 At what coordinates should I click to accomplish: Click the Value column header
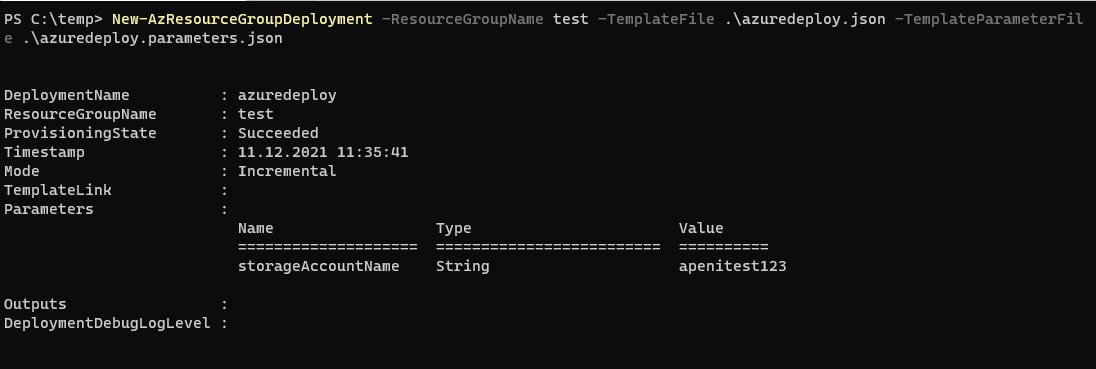click(701, 228)
